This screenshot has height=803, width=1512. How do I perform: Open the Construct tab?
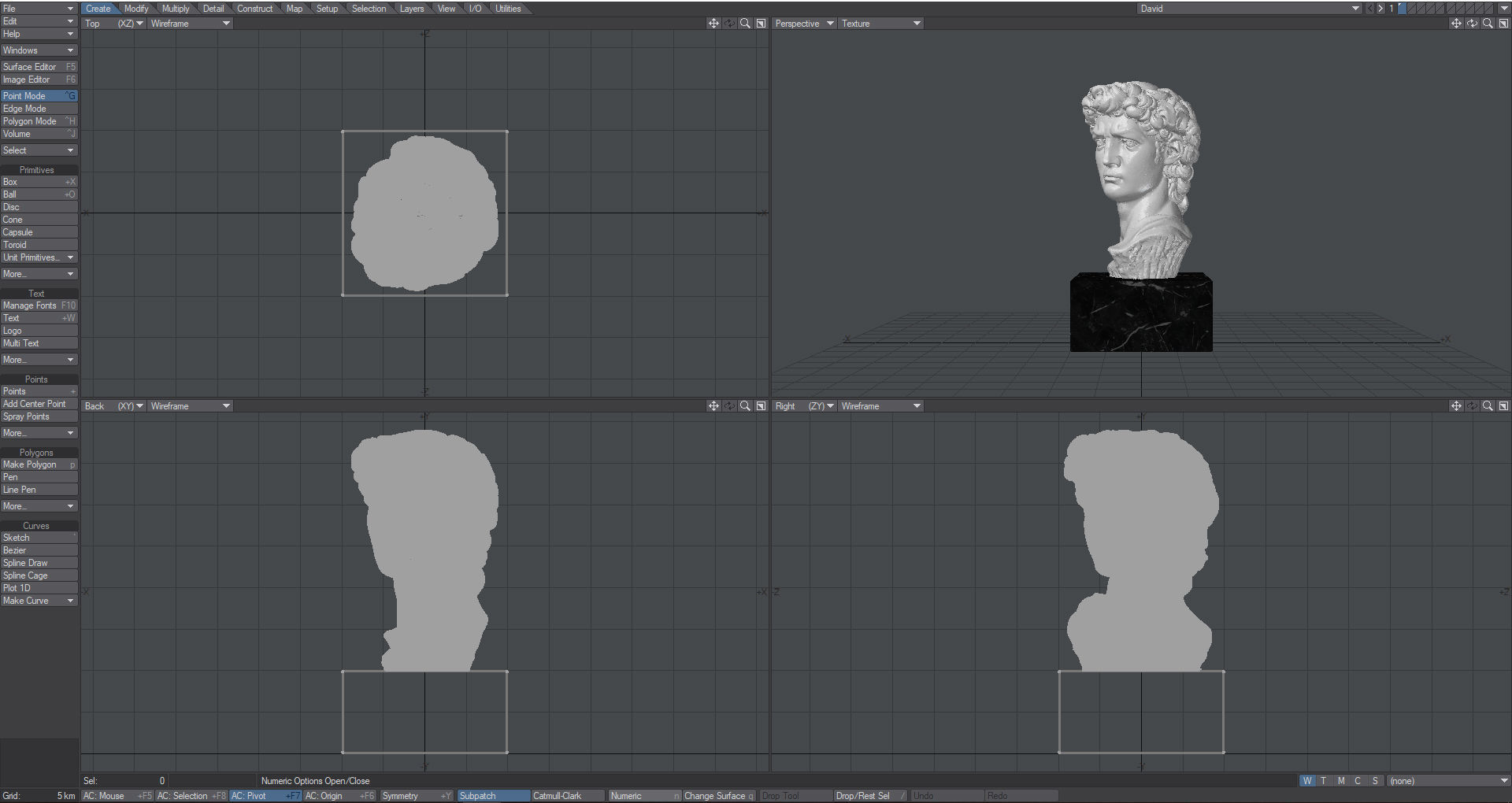pyautogui.click(x=255, y=9)
